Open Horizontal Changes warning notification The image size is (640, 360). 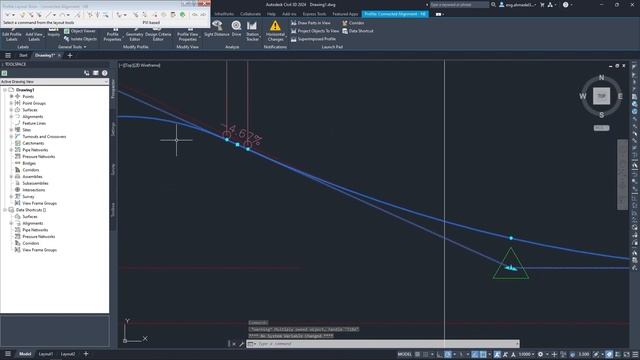coord(275,31)
